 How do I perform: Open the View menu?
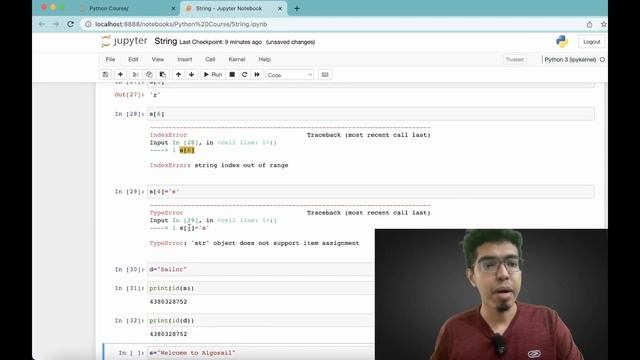pyautogui.click(x=158, y=59)
